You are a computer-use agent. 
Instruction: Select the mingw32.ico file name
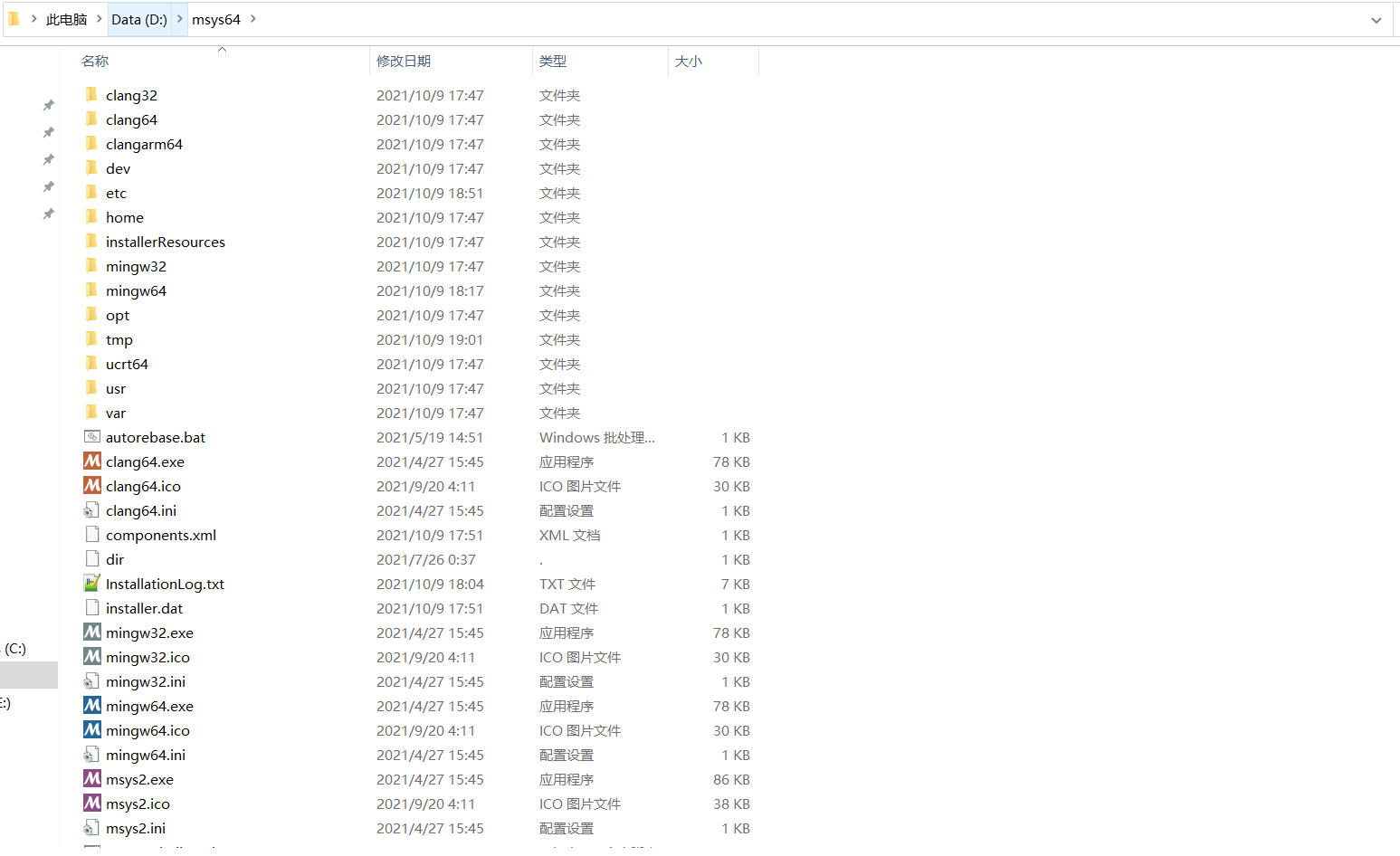pos(148,657)
